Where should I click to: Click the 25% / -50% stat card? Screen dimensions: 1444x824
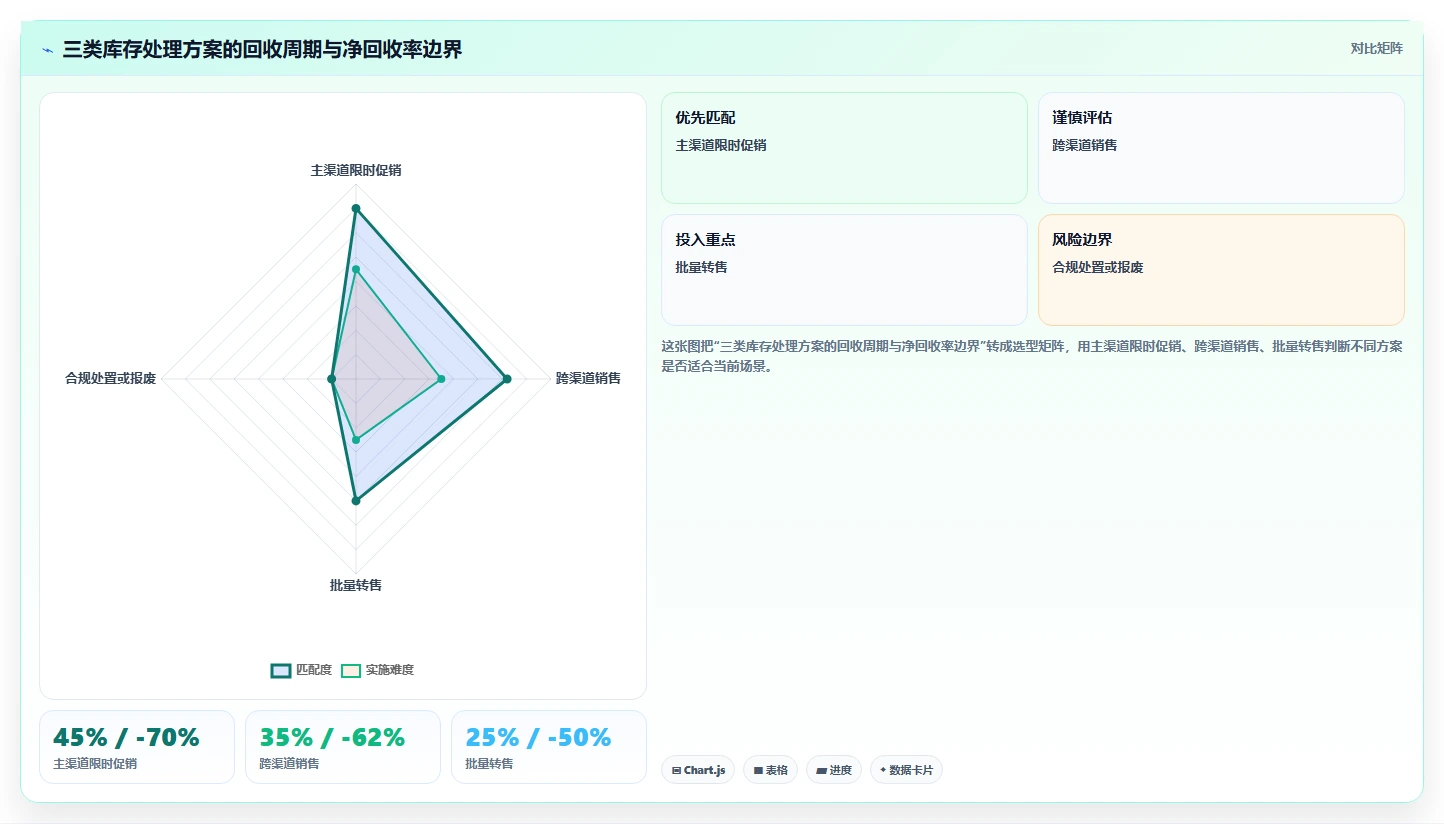tap(549, 747)
